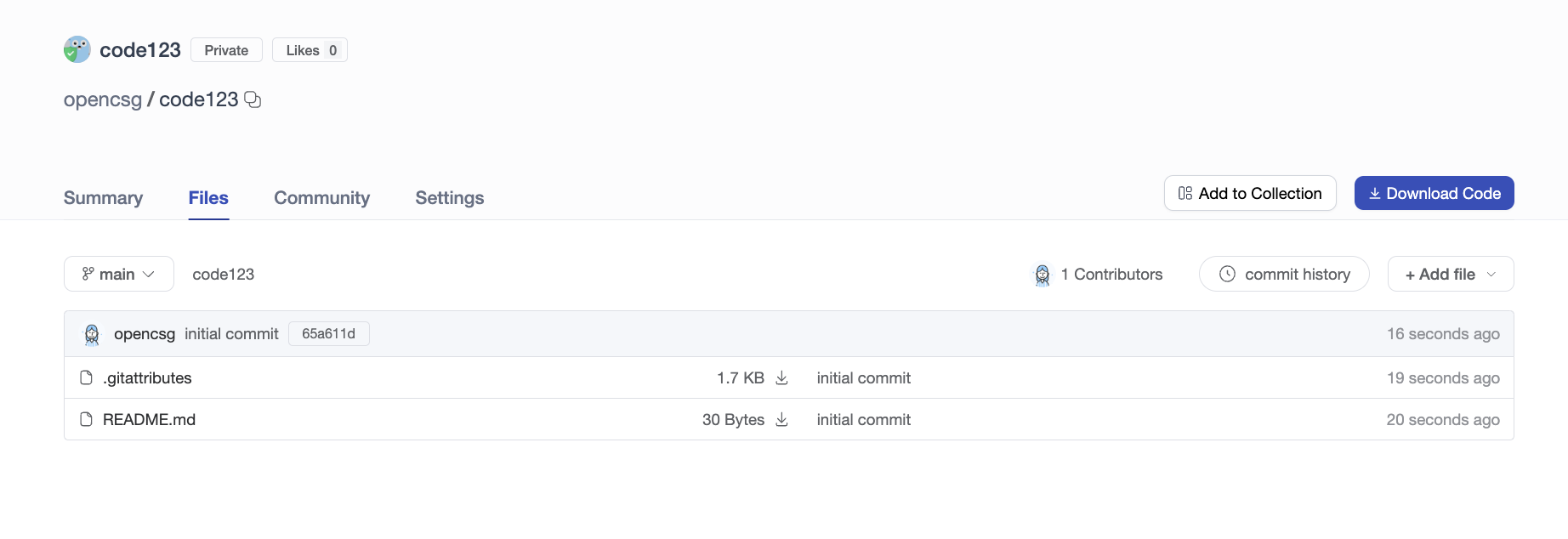This screenshot has width=1568, height=539.
Task: Click the Private visibility badge
Action: coord(225,49)
